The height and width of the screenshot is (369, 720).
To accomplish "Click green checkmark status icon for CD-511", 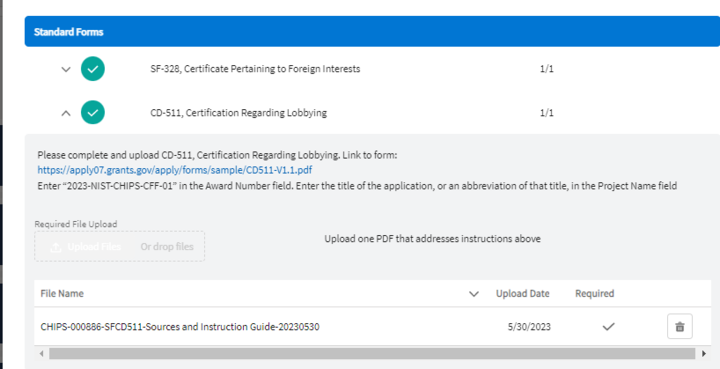I will pyautogui.click(x=93, y=112).
